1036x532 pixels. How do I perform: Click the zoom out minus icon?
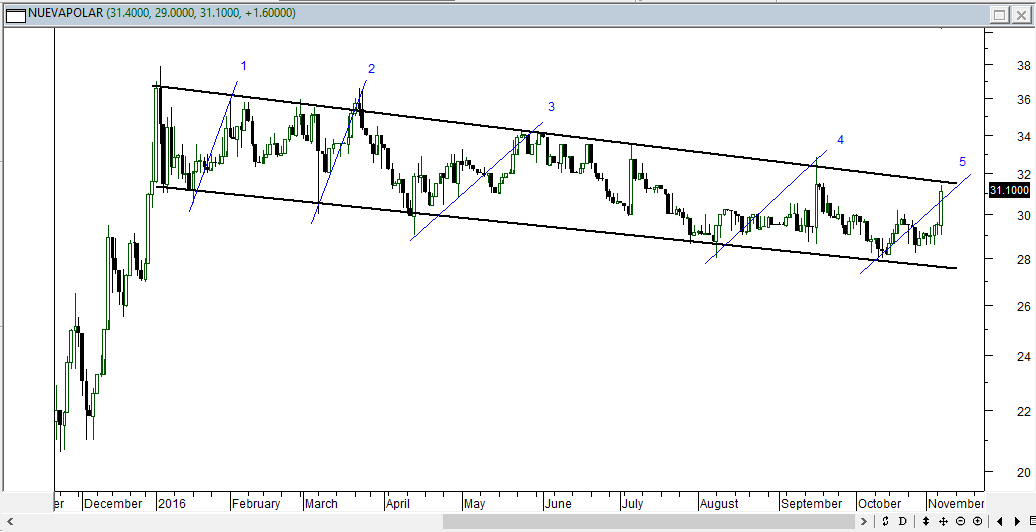coord(961,521)
